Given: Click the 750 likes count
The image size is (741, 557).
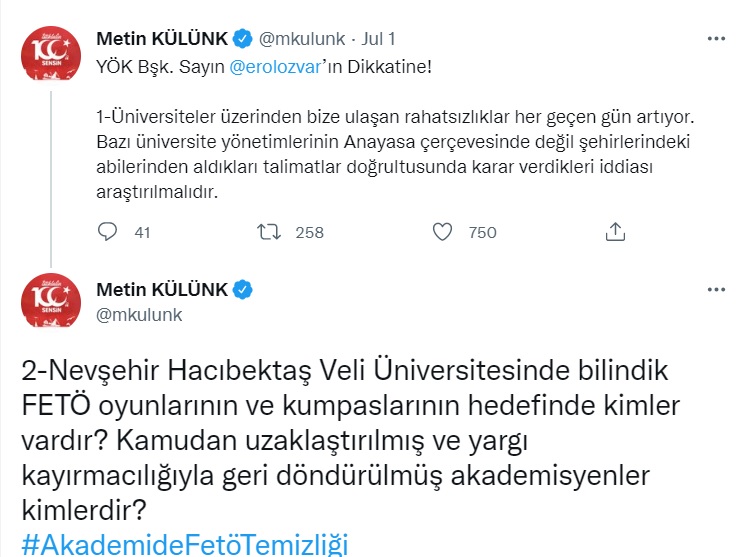Looking at the screenshot, I should [482, 232].
